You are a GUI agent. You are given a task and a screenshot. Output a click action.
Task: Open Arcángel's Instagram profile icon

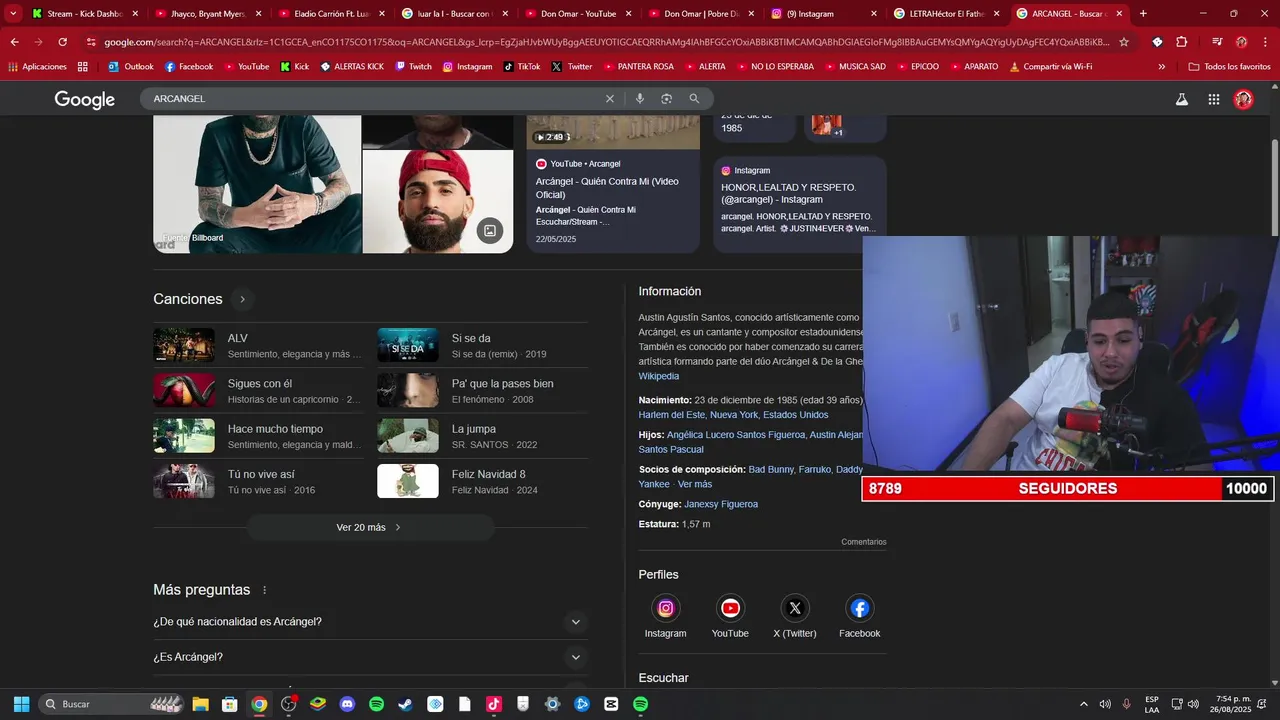coord(666,608)
